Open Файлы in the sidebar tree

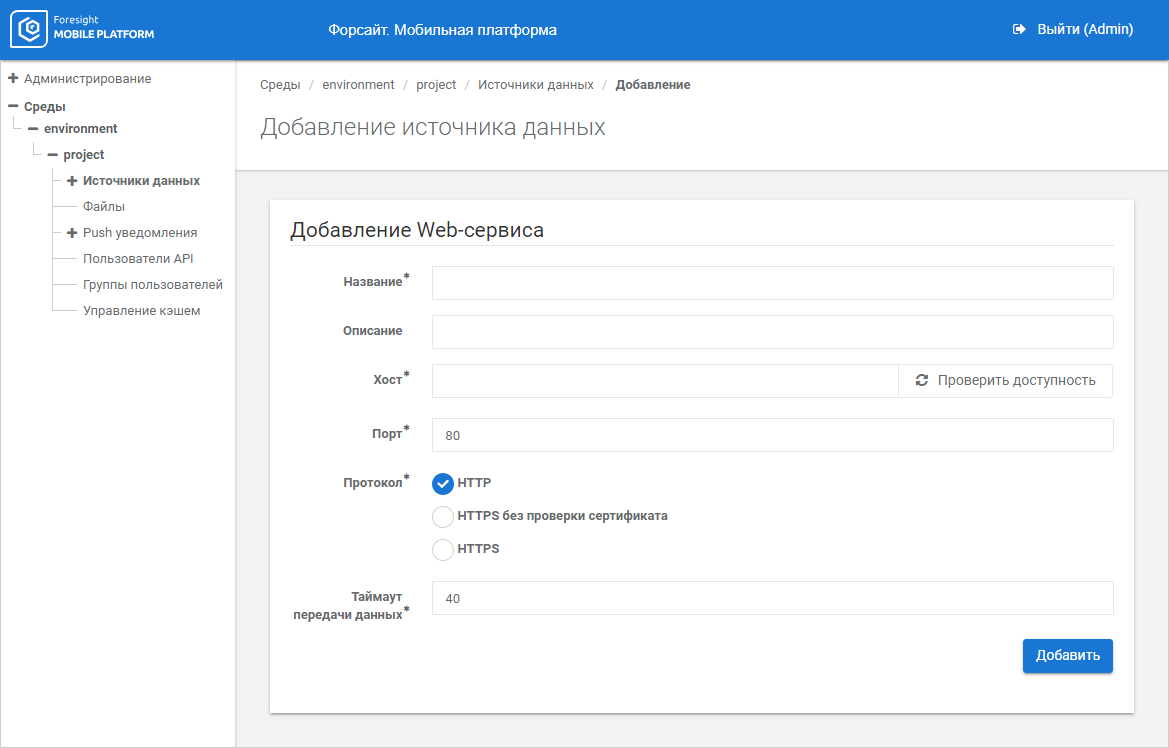coord(104,207)
